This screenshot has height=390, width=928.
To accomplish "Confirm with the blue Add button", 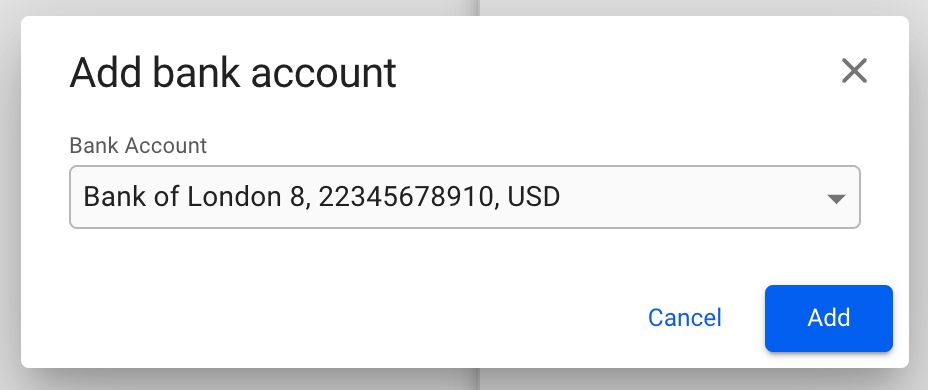I will (x=829, y=318).
